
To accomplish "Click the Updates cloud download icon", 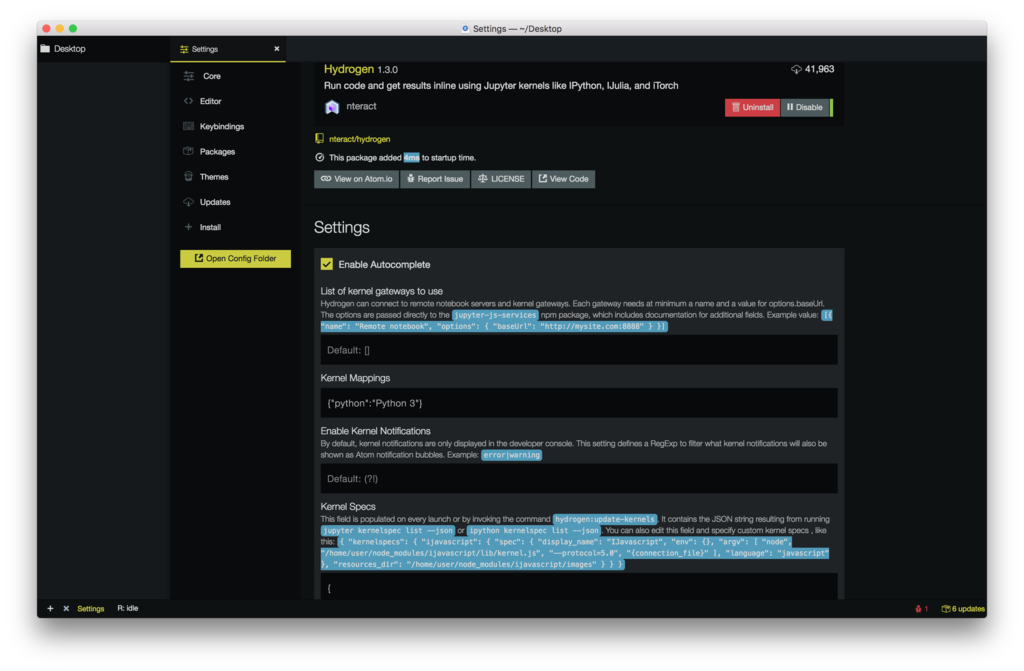I will pyautogui.click(x=189, y=202).
